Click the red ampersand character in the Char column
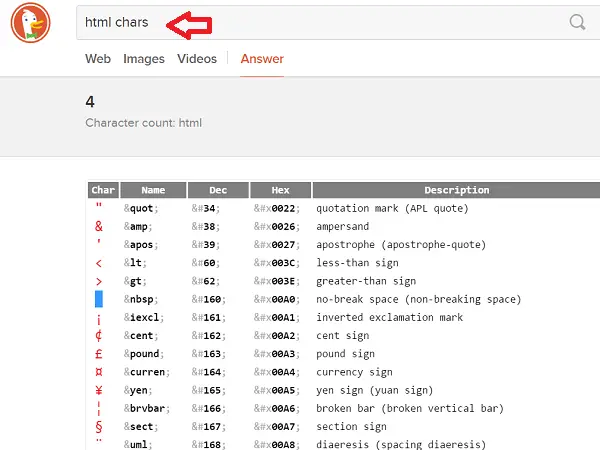 coord(99,226)
